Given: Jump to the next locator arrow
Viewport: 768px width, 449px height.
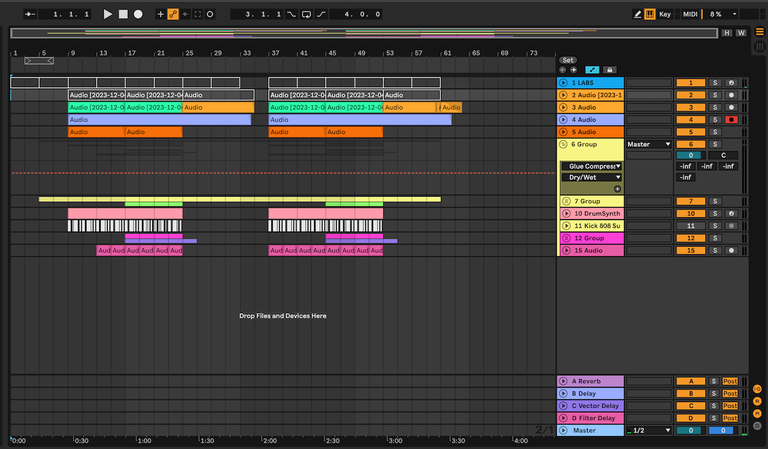Looking at the screenshot, I should coord(573,70).
